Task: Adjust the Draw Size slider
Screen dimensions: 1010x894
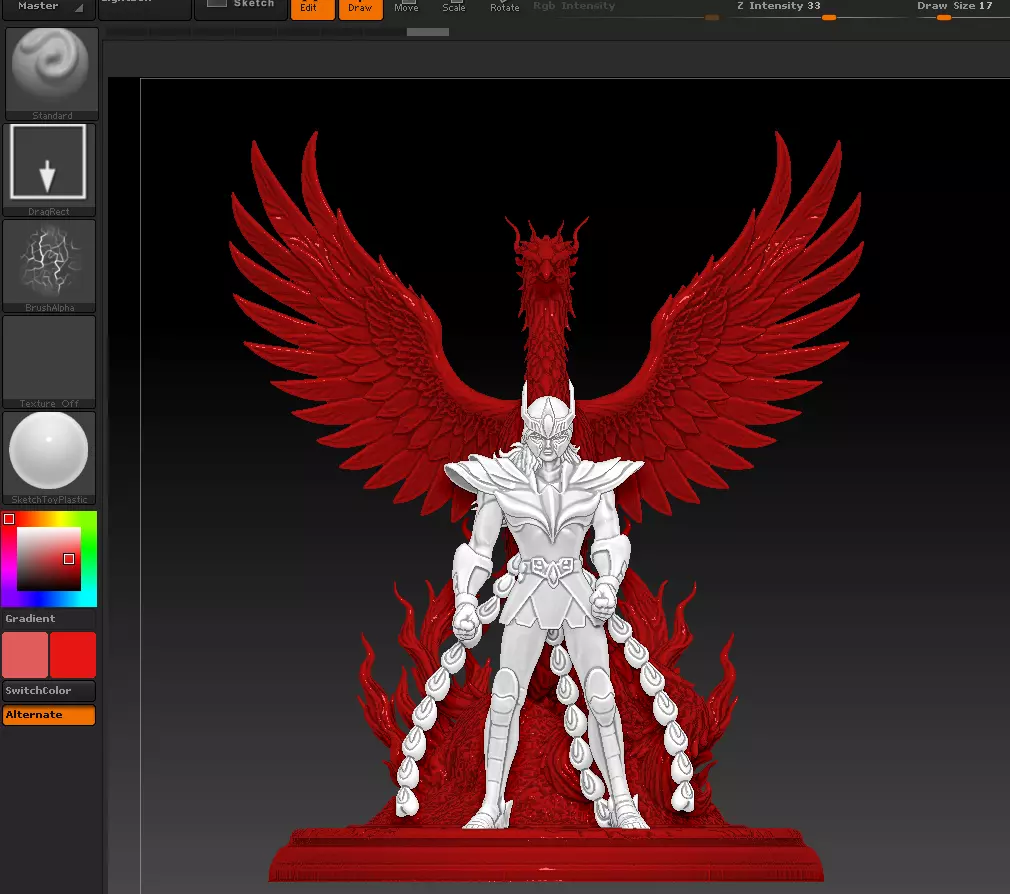Action: [x=961, y=10]
